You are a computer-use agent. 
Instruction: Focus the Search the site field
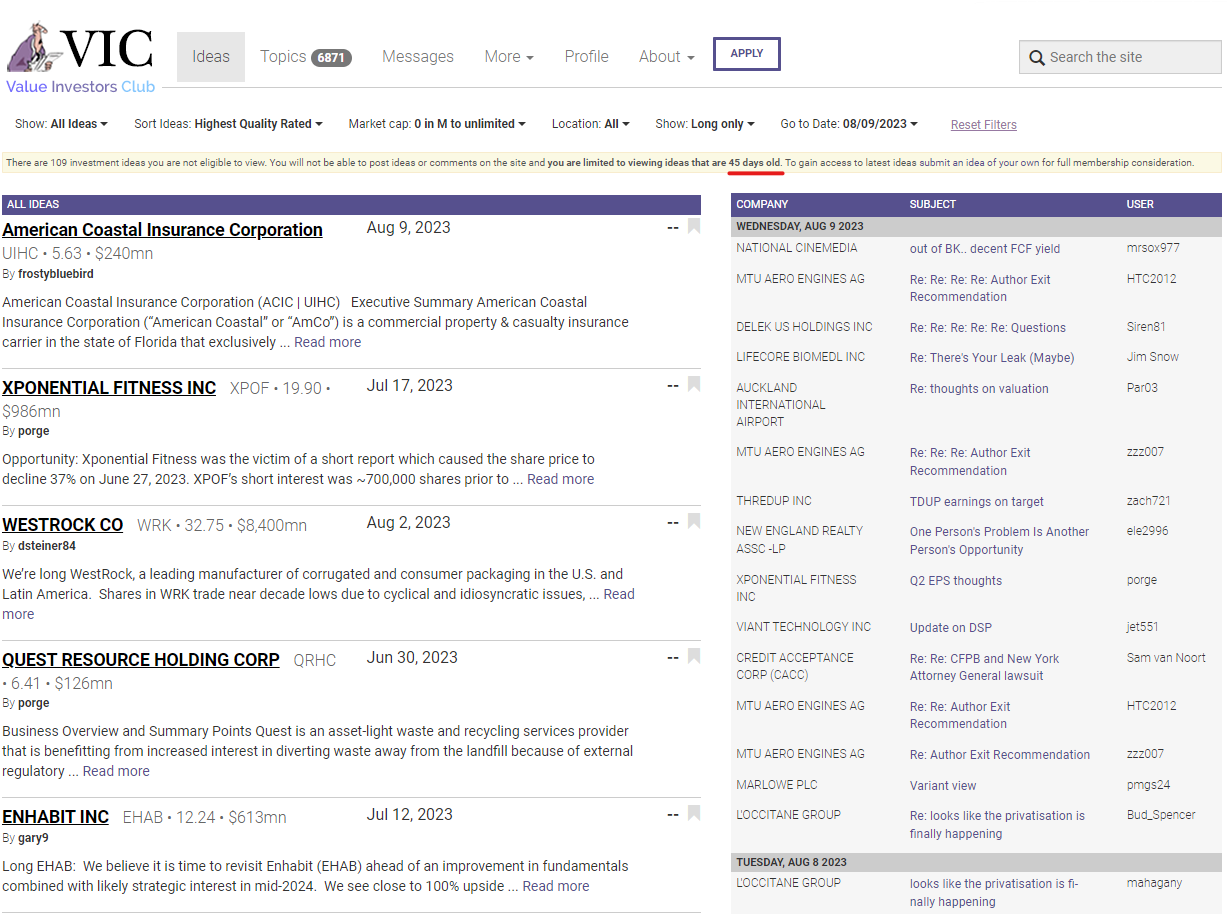click(1130, 57)
